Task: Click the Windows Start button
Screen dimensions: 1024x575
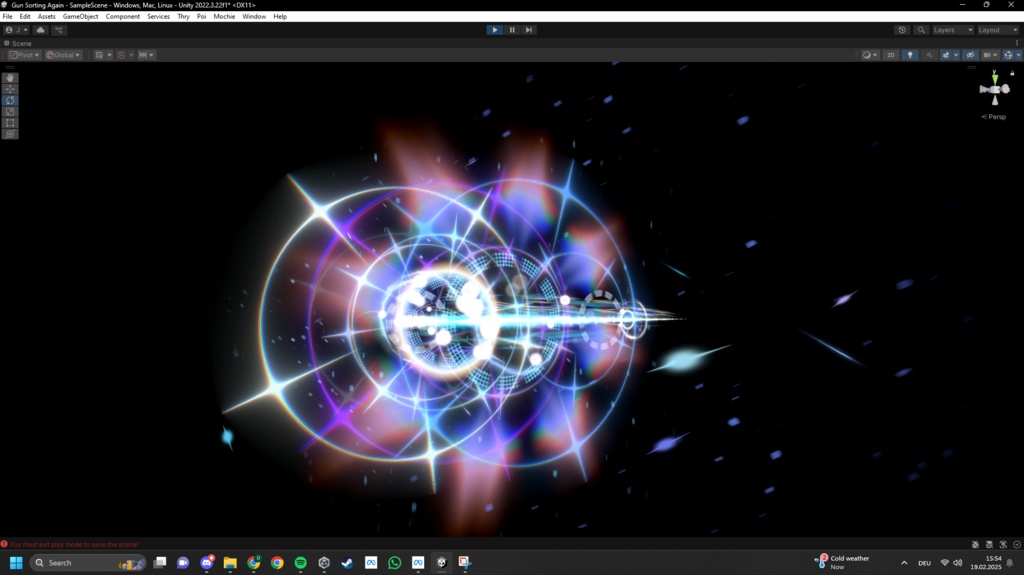Action: point(16,563)
